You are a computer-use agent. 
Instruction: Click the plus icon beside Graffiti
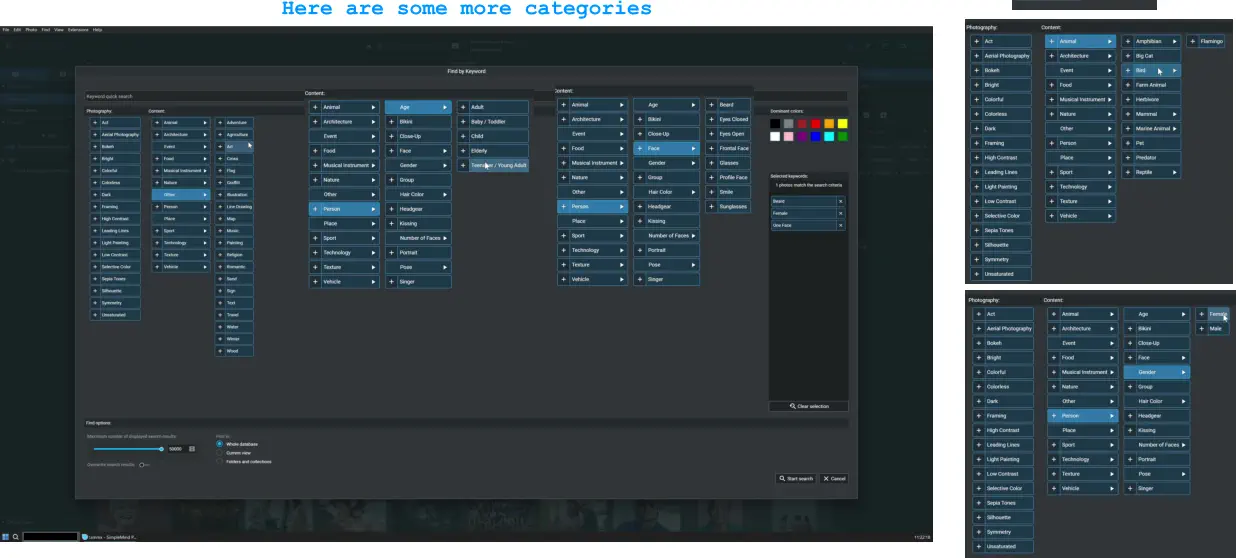click(x=220, y=183)
